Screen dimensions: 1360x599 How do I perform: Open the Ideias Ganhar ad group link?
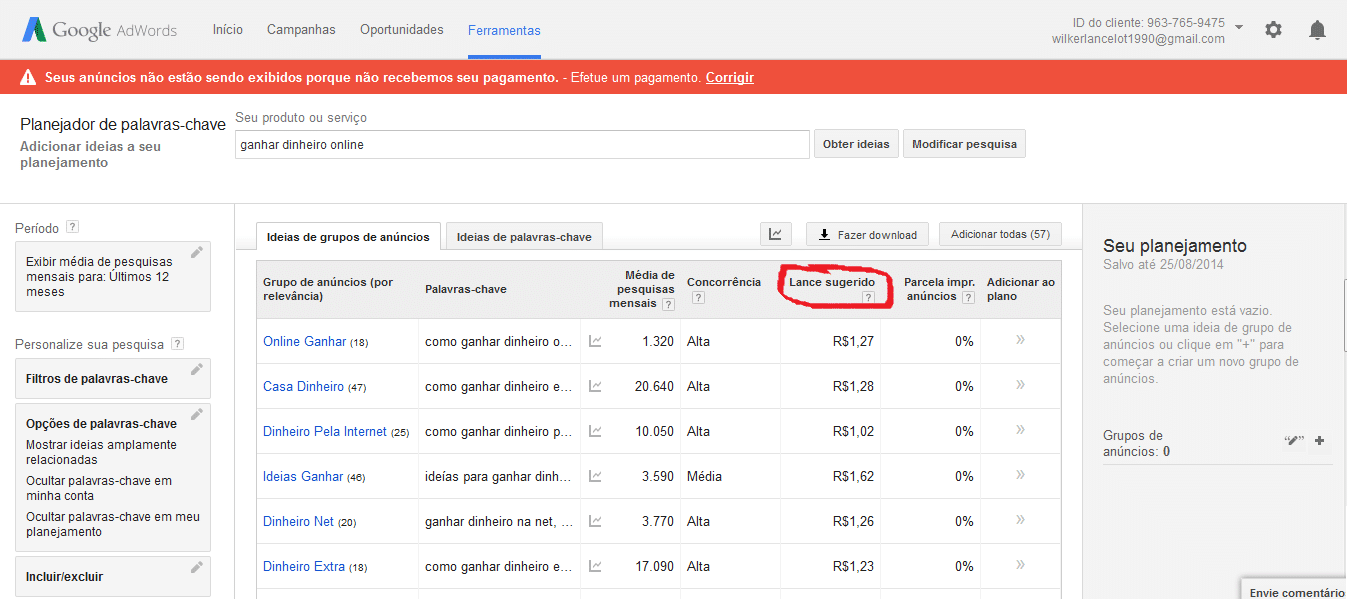[x=303, y=476]
